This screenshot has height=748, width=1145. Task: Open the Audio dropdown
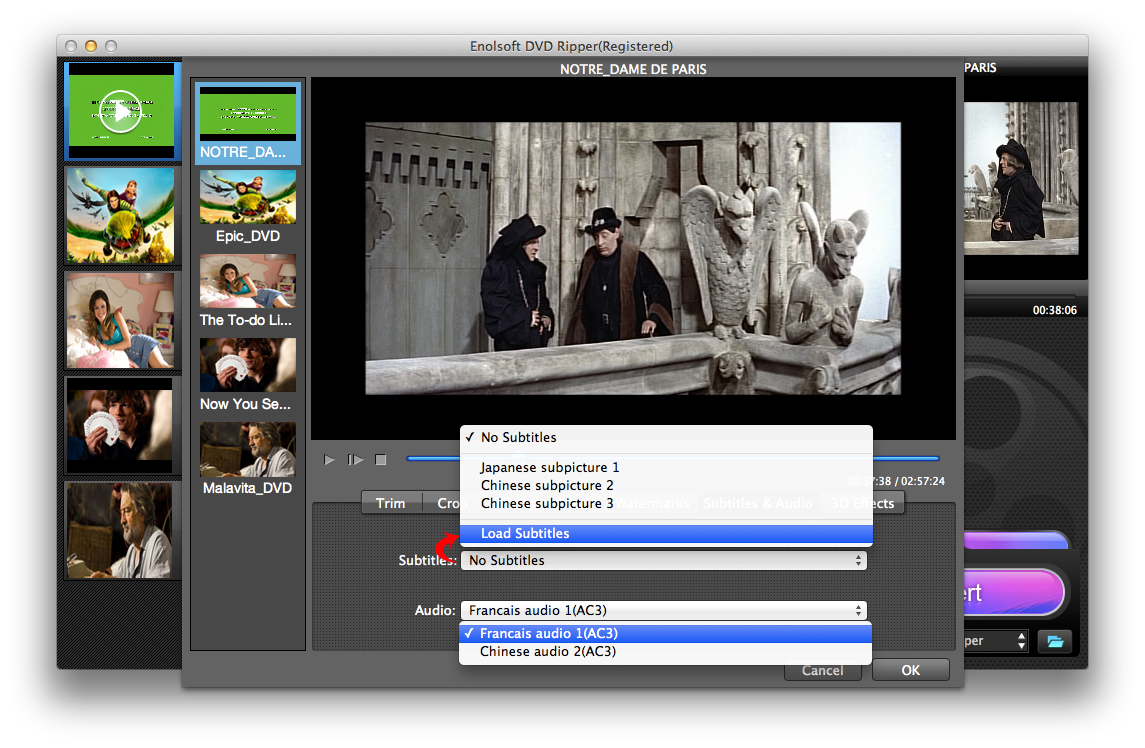pos(664,610)
